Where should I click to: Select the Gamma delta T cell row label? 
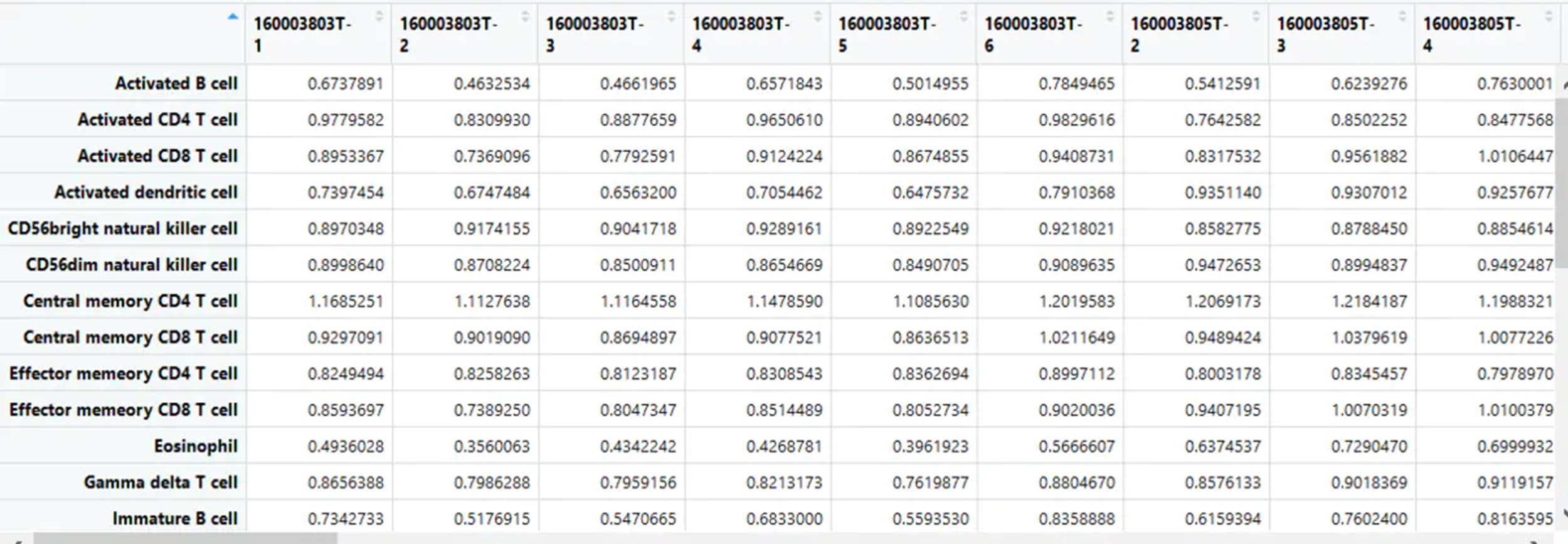click(161, 483)
